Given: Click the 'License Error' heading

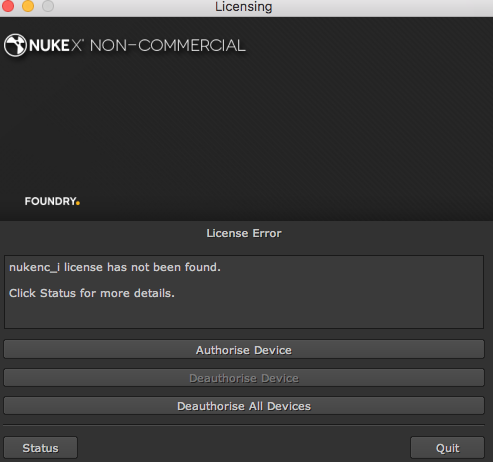Looking at the screenshot, I should (244, 233).
